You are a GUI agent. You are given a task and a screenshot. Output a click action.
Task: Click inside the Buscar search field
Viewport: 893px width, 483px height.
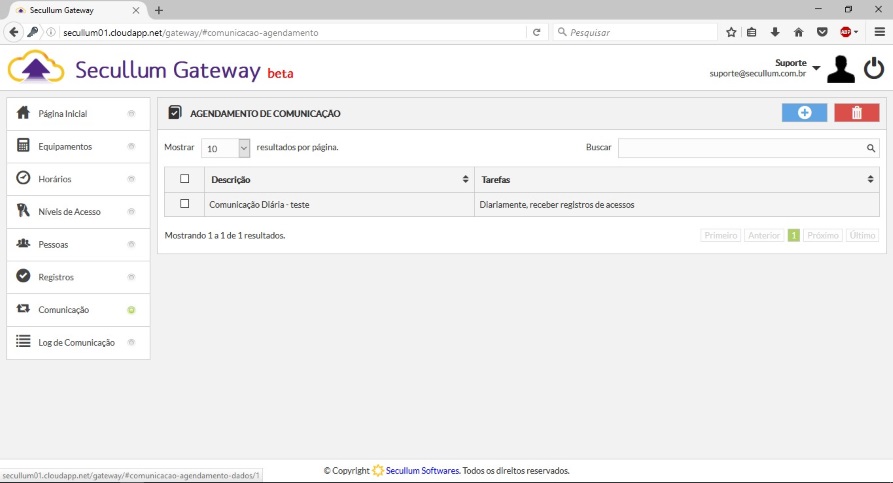(x=740, y=148)
